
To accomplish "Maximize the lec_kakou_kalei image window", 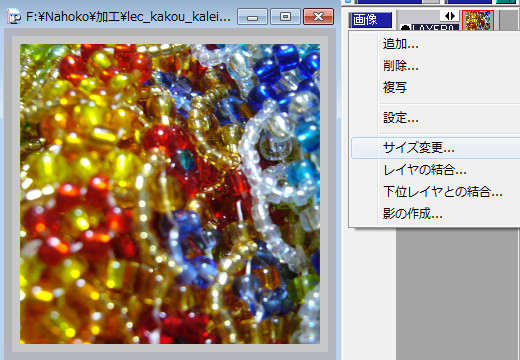I will [x=285, y=17].
